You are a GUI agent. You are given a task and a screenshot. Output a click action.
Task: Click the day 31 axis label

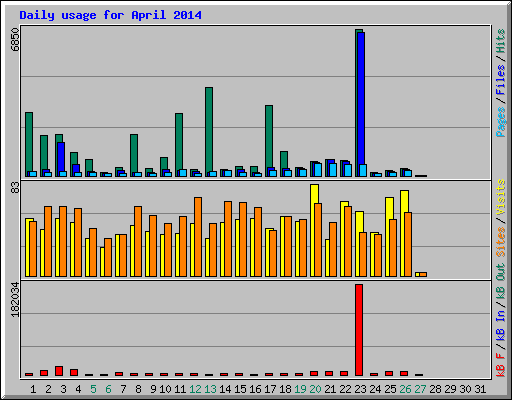480,389
